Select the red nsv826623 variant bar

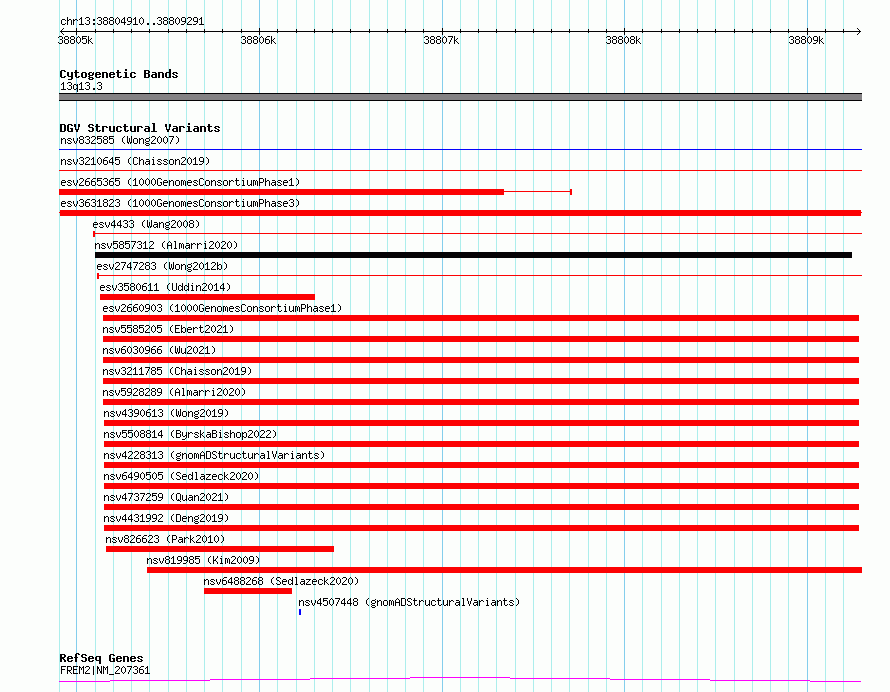point(220,549)
